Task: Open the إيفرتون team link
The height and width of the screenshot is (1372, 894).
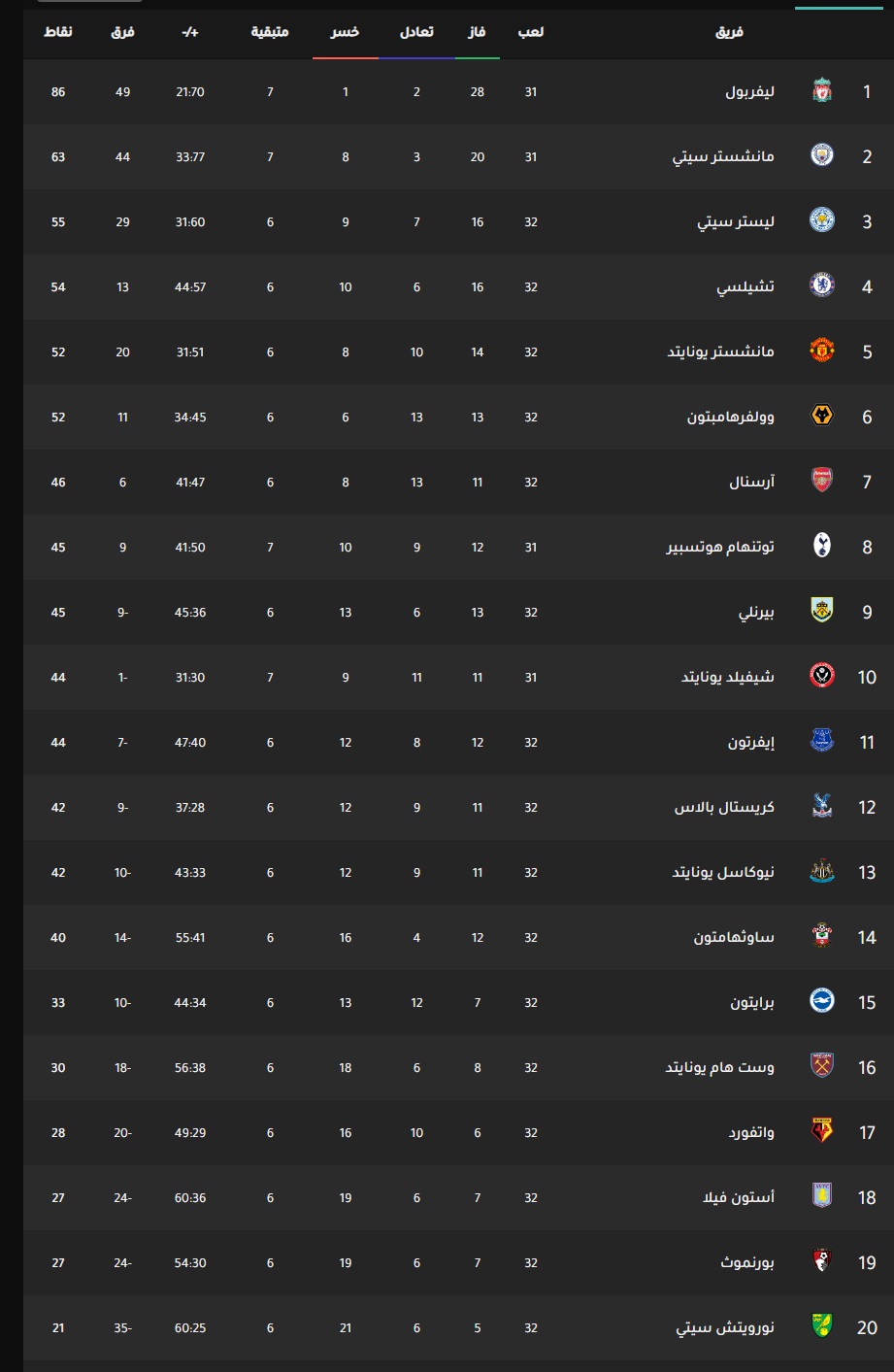Action: 751,743
